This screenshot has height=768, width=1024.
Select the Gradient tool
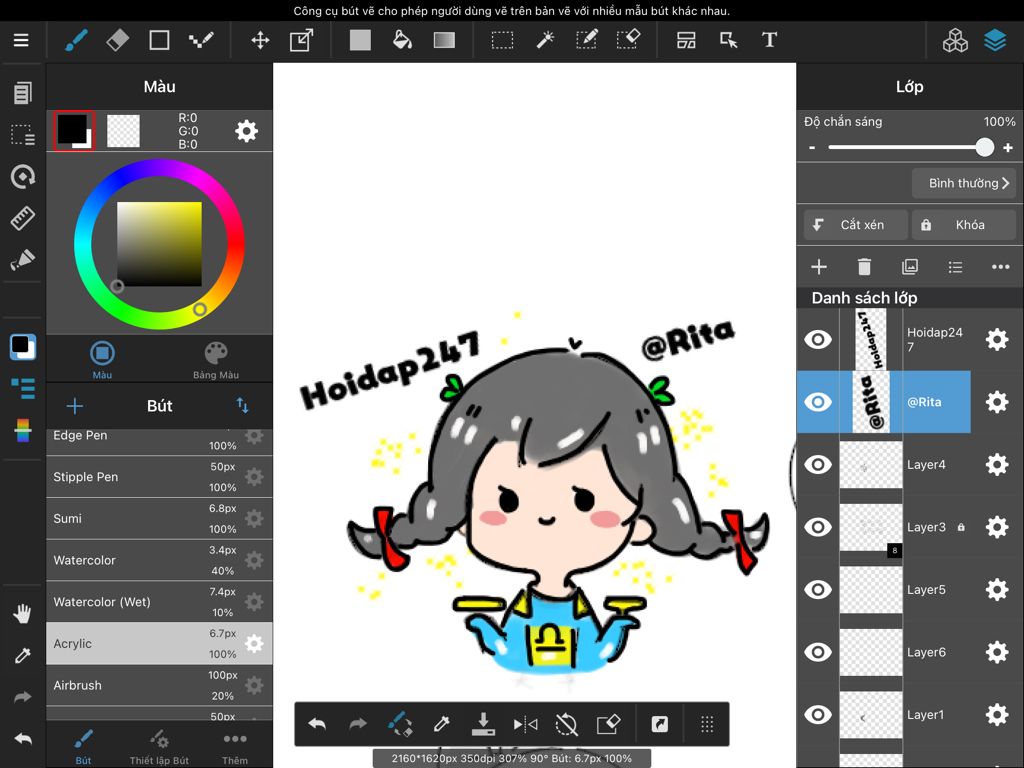444,40
